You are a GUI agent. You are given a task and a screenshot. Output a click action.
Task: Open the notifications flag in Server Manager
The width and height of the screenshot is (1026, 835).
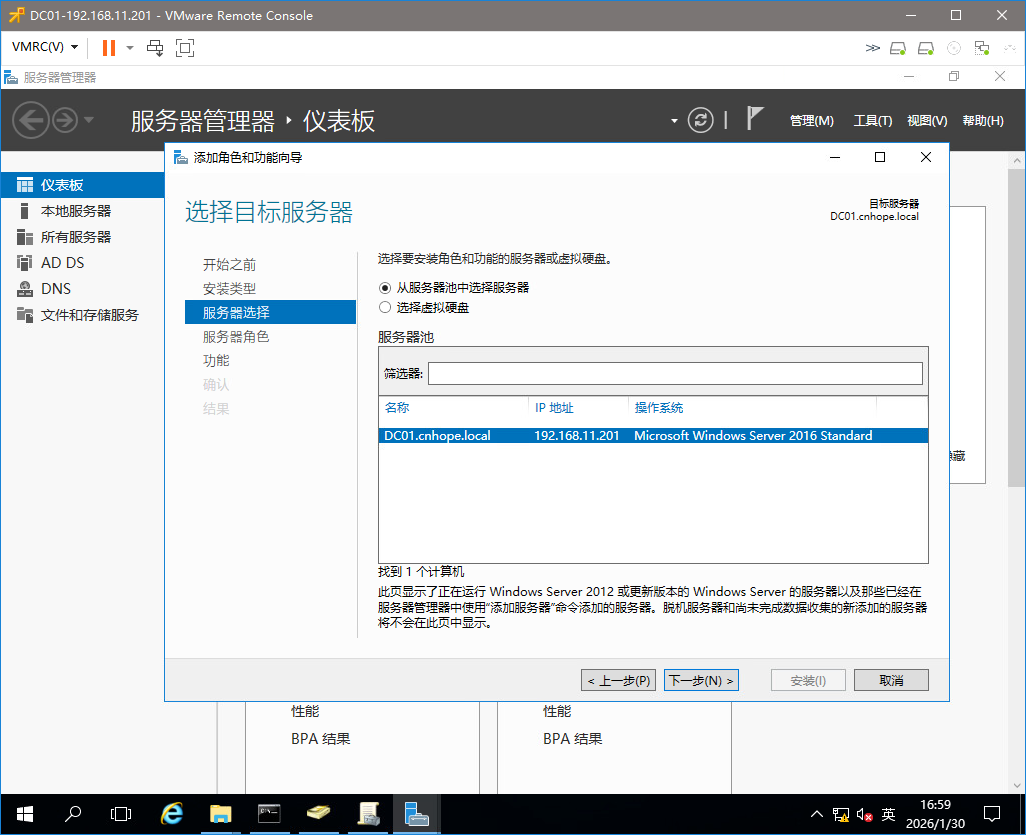754,119
